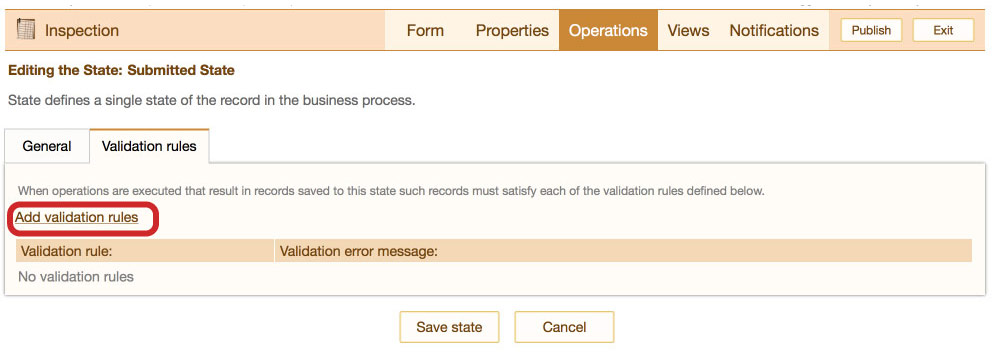995x362 pixels.
Task: Click the Inspection notebook icon
Action: (x=25, y=30)
